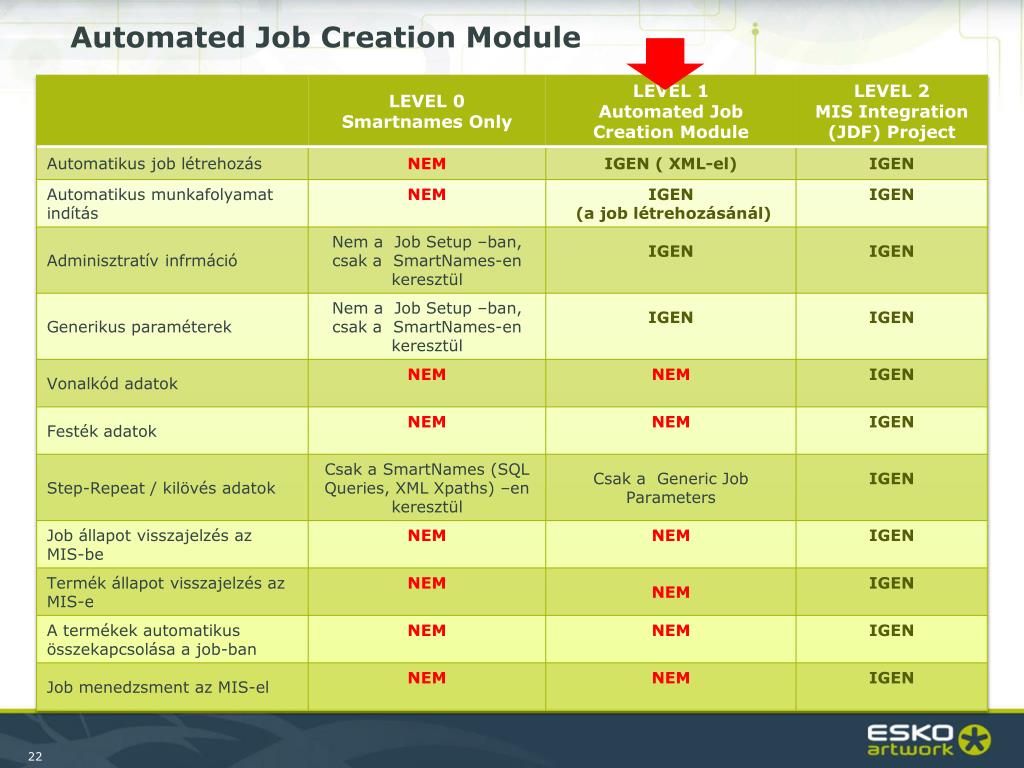The height and width of the screenshot is (768, 1024).
Task: Click Level 1 NEM in the Job állapot visszajelzés row
Action: 671,536
